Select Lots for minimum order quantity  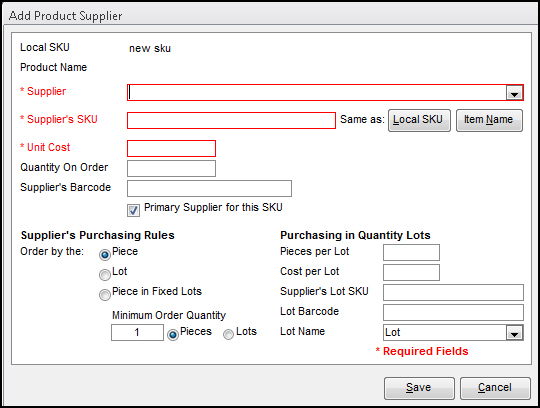tap(228, 334)
